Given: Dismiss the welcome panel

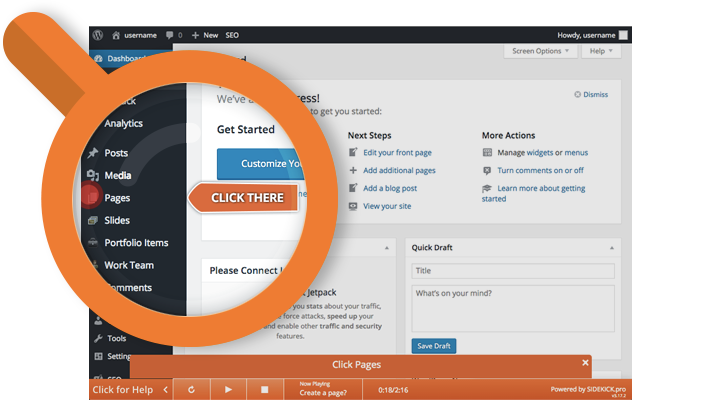Looking at the screenshot, I should (x=591, y=95).
